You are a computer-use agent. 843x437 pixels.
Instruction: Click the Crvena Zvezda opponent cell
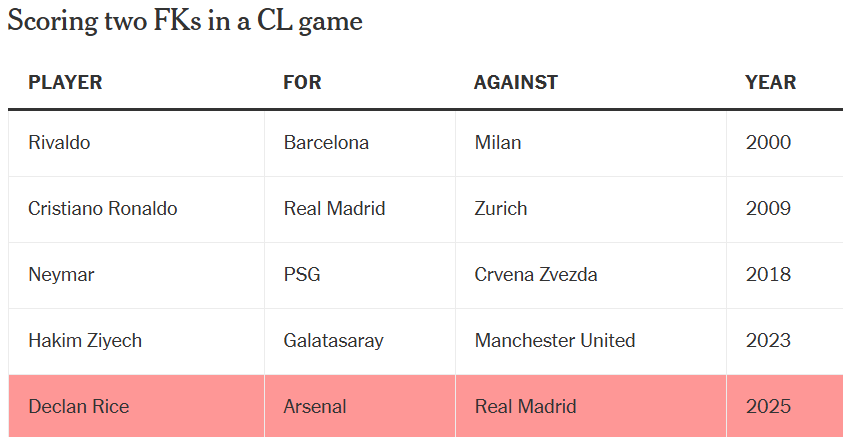point(591,275)
